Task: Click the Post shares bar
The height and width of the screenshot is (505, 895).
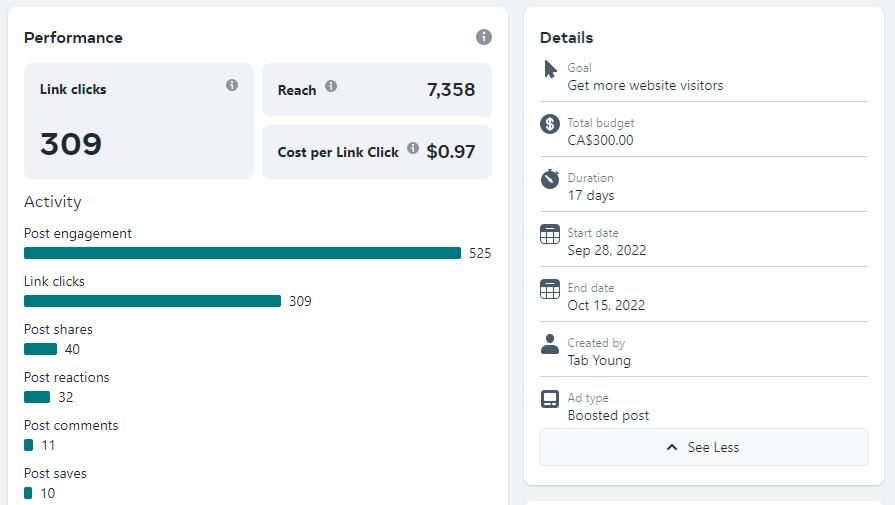Action: (x=40, y=349)
